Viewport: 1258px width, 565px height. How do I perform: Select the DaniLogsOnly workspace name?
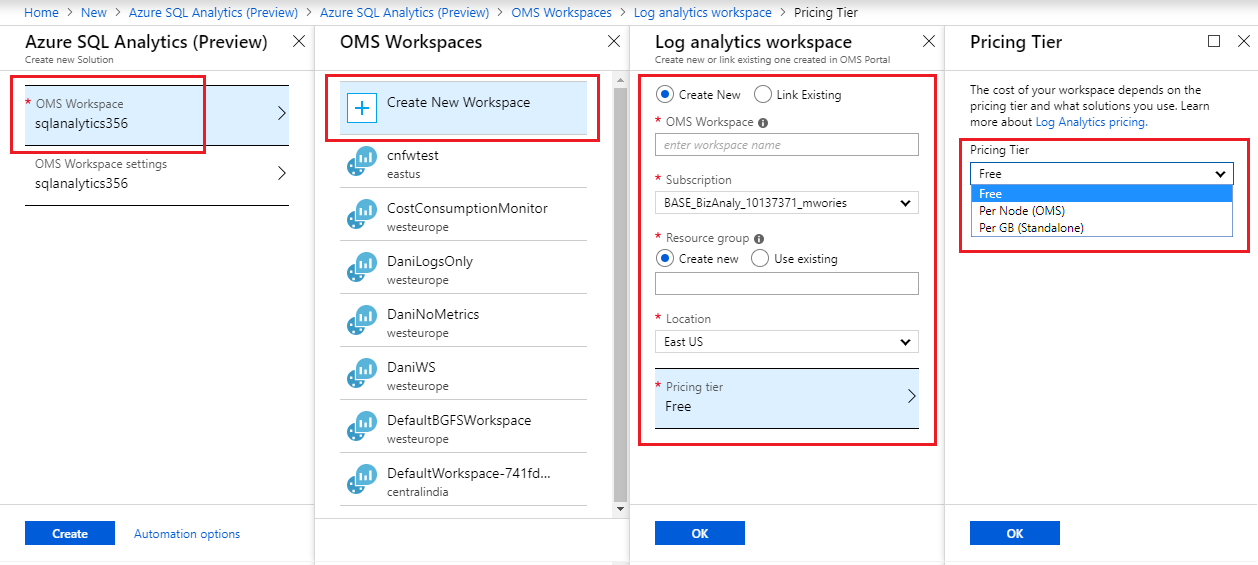tap(430, 261)
